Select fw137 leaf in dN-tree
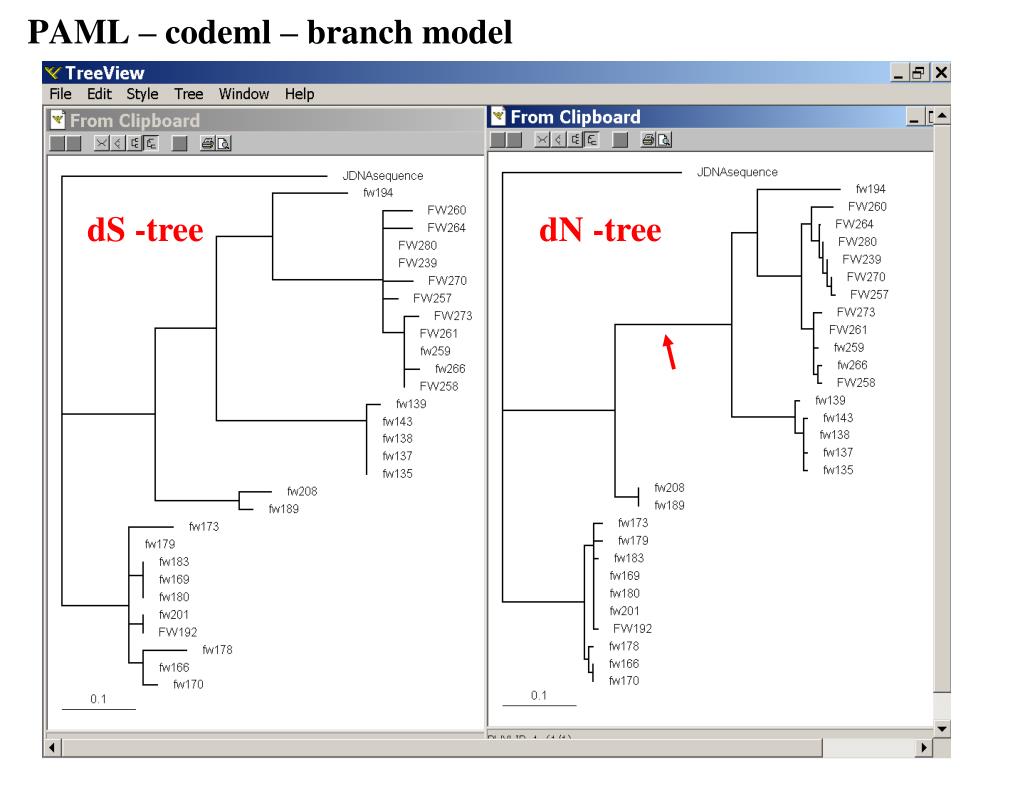Viewport: 1024px width, 791px height. [x=838, y=453]
